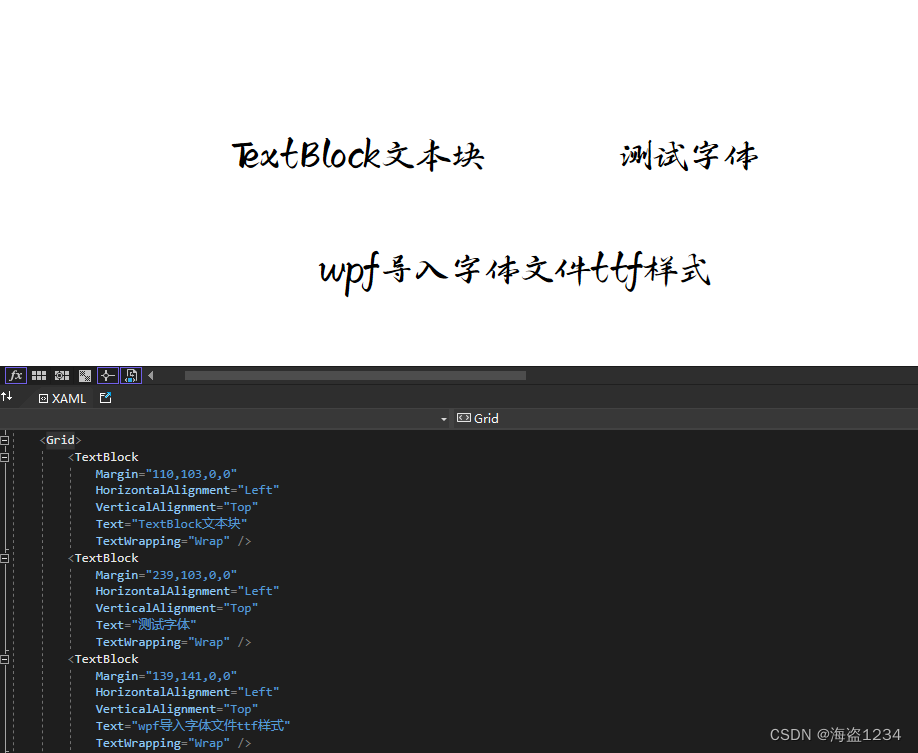Image resolution: width=918 pixels, height=753 pixels.
Task: Open the breadcrumb dropdown arrow left of Grid
Action: coord(443,418)
